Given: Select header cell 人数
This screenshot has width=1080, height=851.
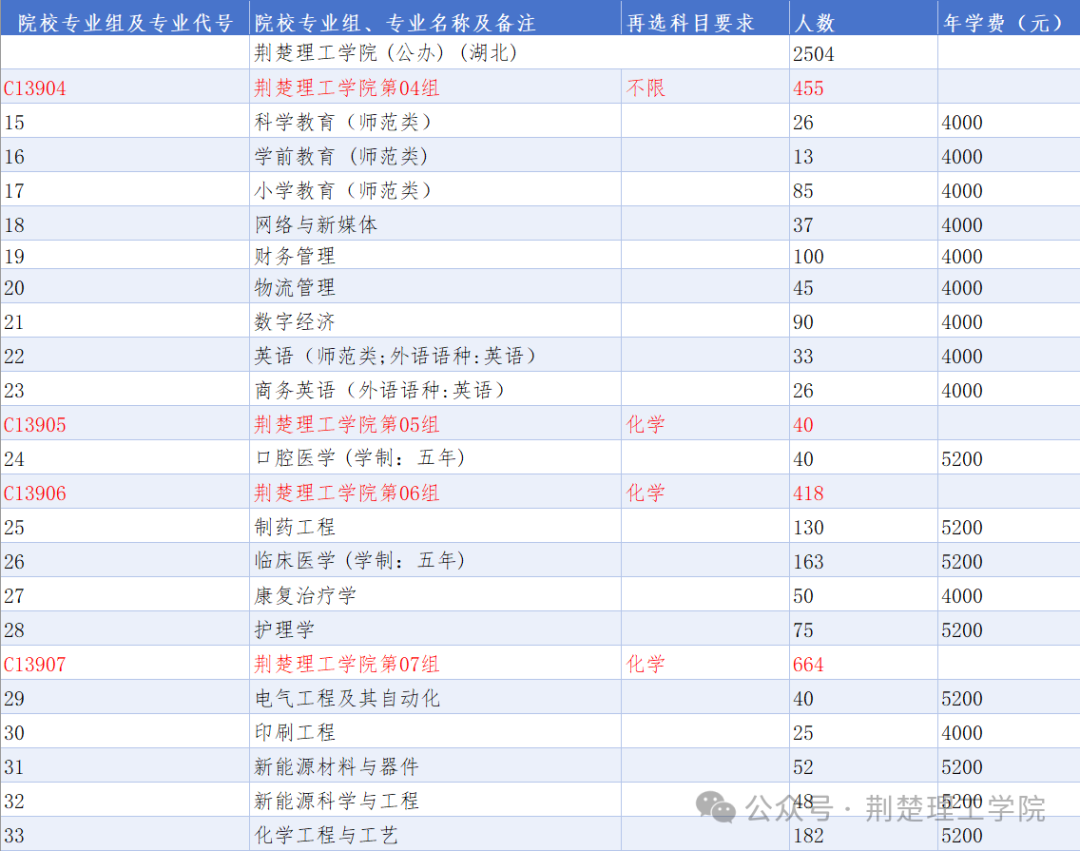Looking at the screenshot, I should pyautogui.click(x=815, y=23).
